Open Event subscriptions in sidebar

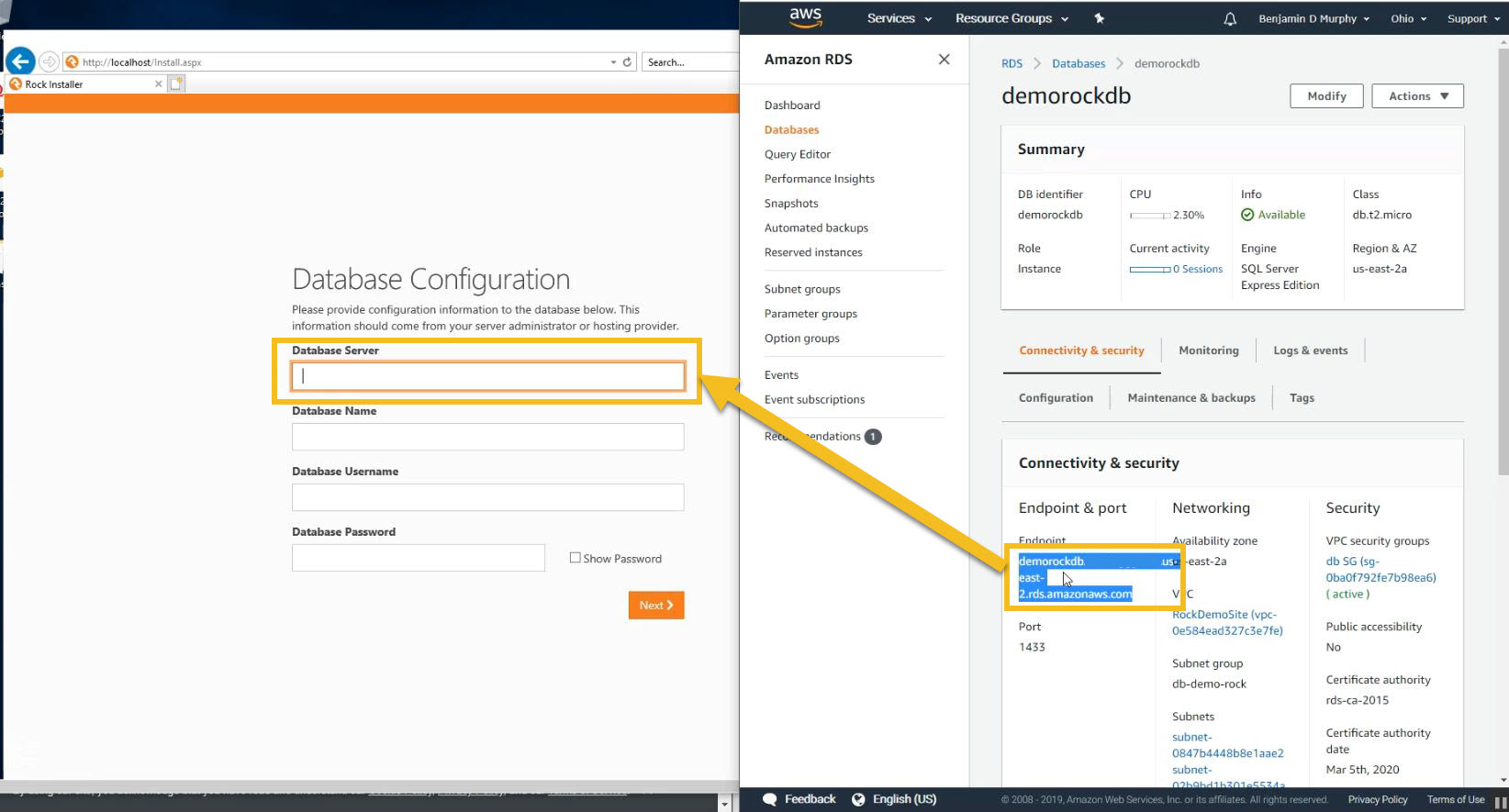click(814, 400)
